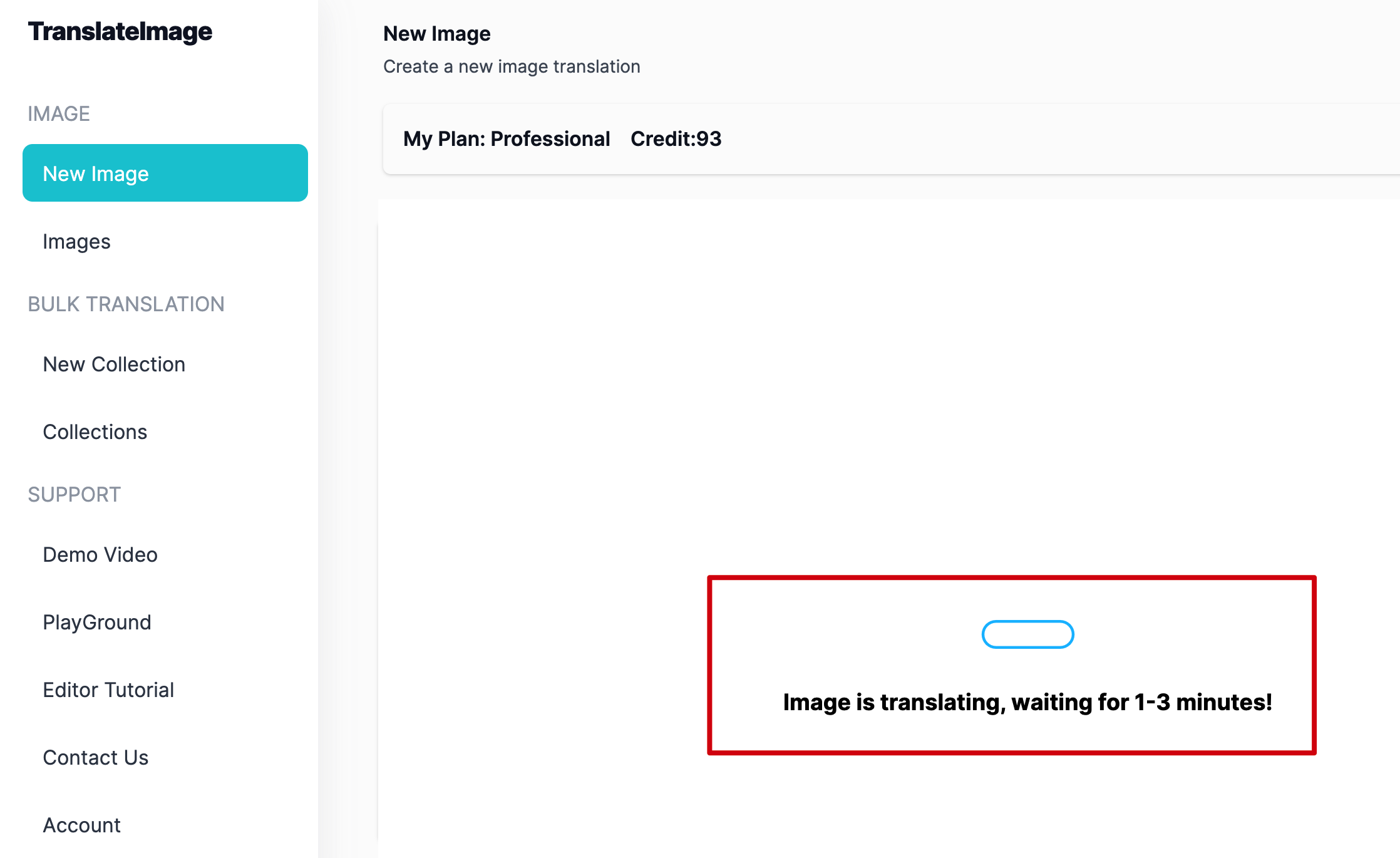Screen dimensions: 1400x858
Task: Open the Collections icon
Action: click(x=93, y=431)
